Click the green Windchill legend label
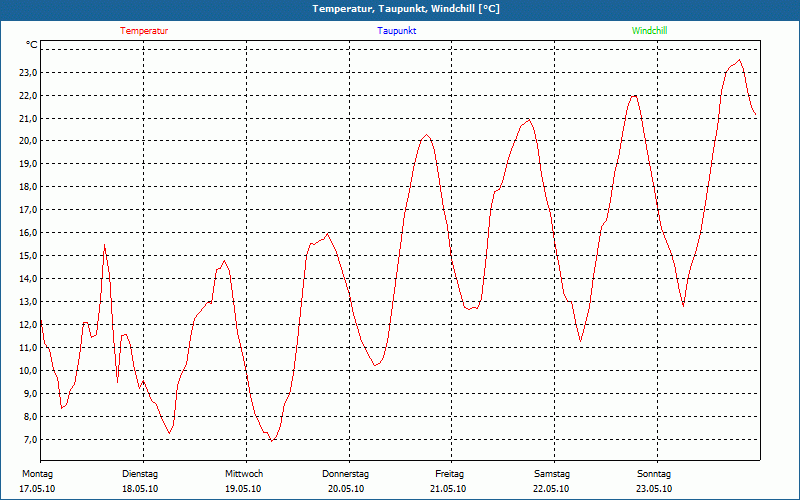This screenshot has width=800, height=500. click(649, 31)
